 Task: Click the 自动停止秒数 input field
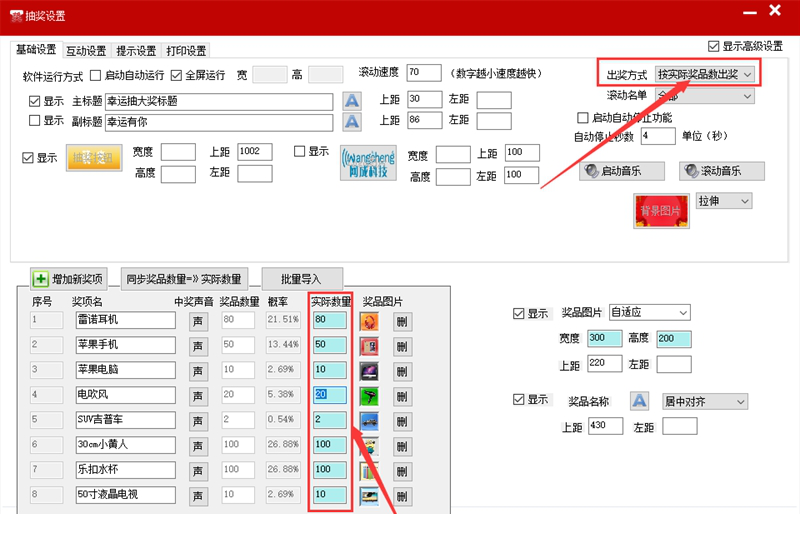pos(658,136)
